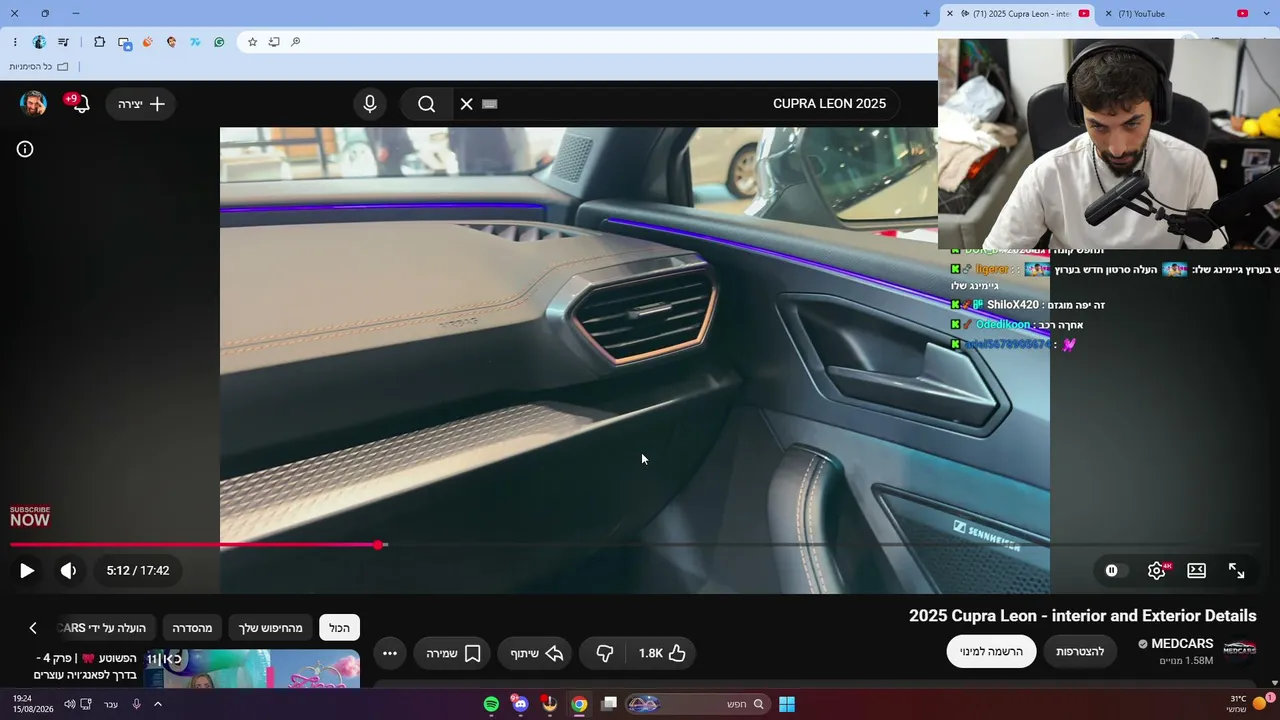Image resolution: width=1280 pixels, height=720 pixels.
Task: Open the MEDCARS channel logo
Action: tap(1239, 650)
